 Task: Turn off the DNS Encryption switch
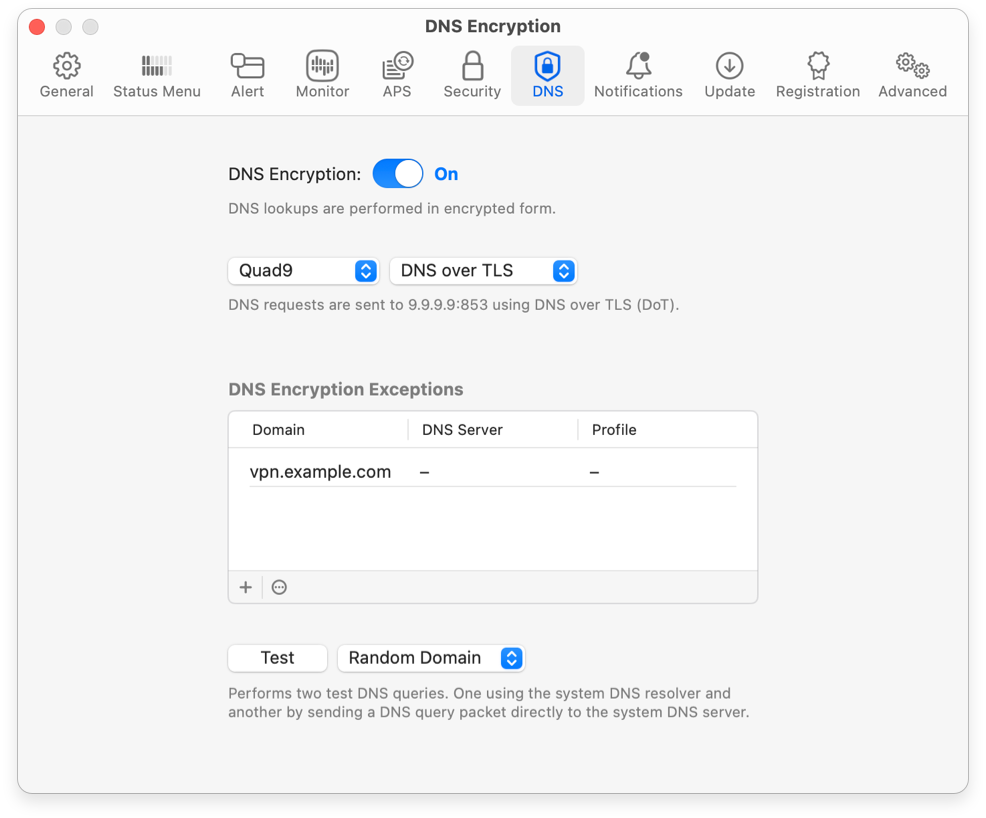398,174
